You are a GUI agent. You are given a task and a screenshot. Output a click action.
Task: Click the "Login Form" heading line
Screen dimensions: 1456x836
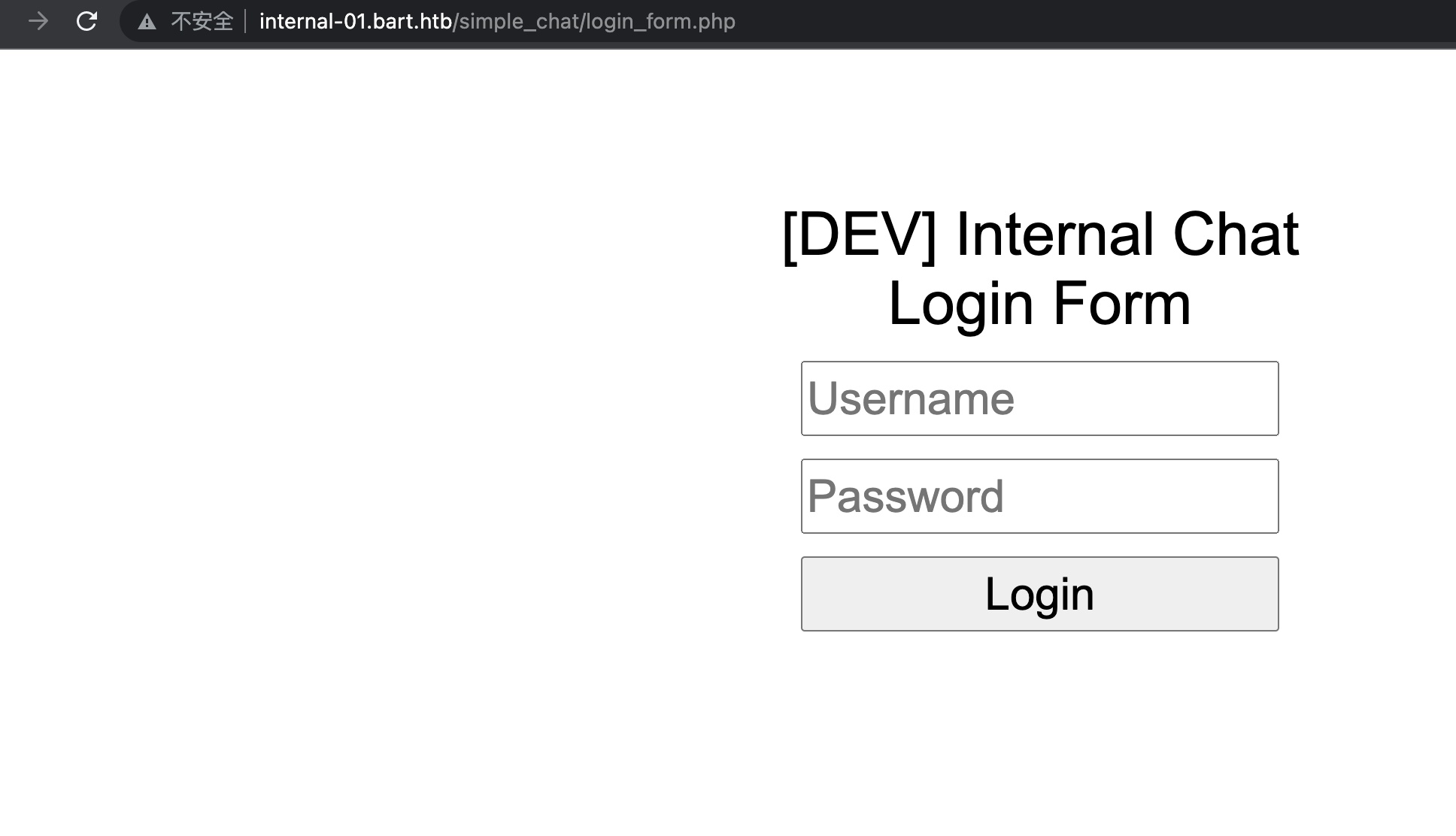[x=1039, y=304]
